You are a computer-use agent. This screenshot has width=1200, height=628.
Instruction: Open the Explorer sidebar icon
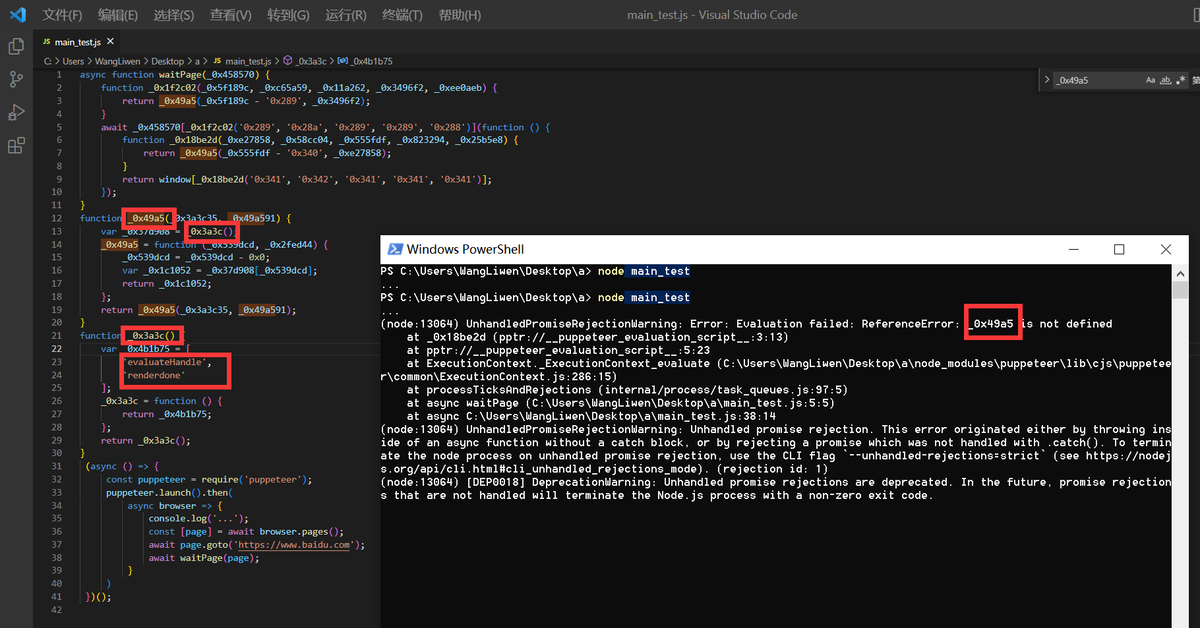coord(15,45)
